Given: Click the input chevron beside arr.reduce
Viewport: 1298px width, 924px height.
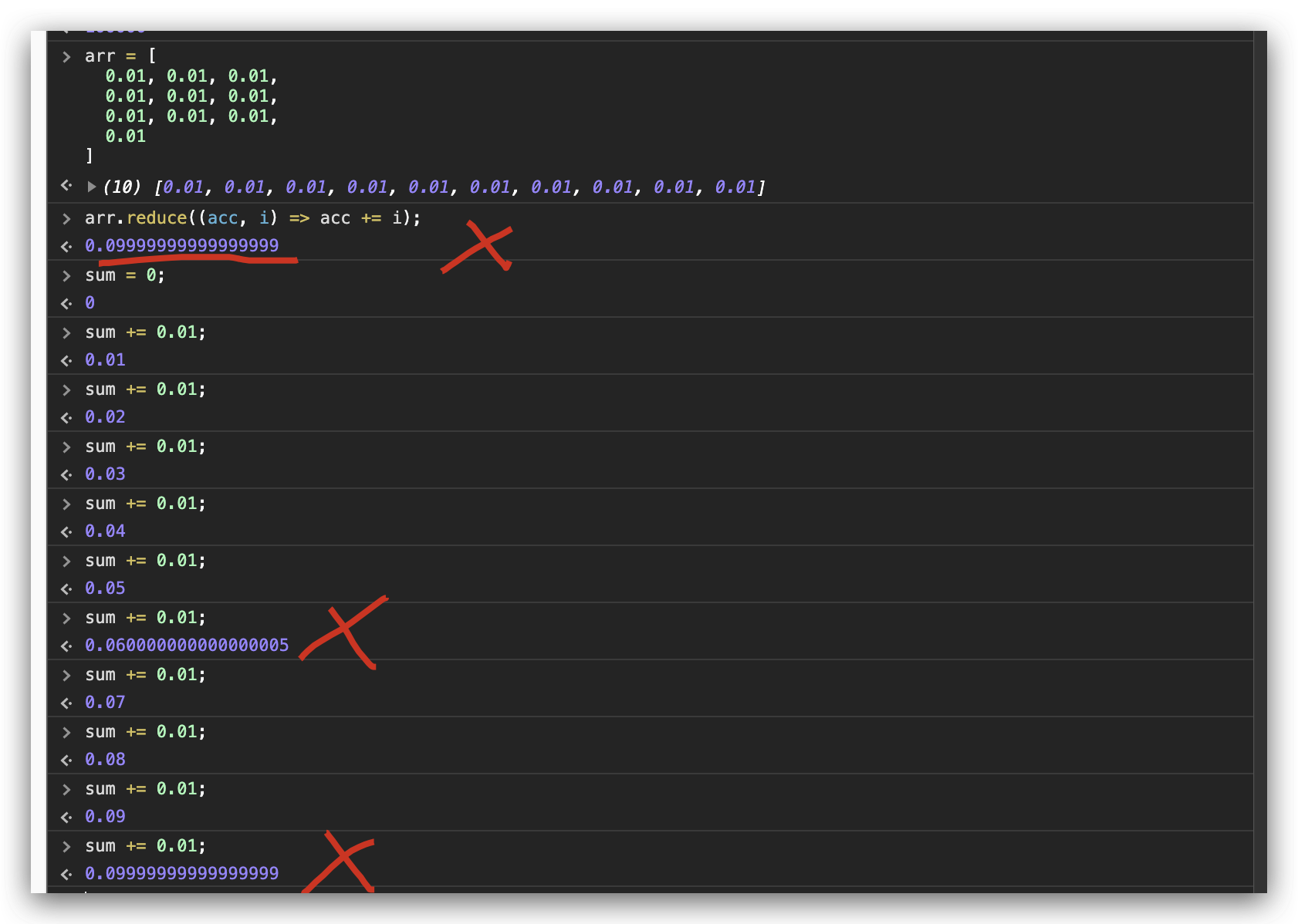Looking at the screenshot, I should point(66,219).
